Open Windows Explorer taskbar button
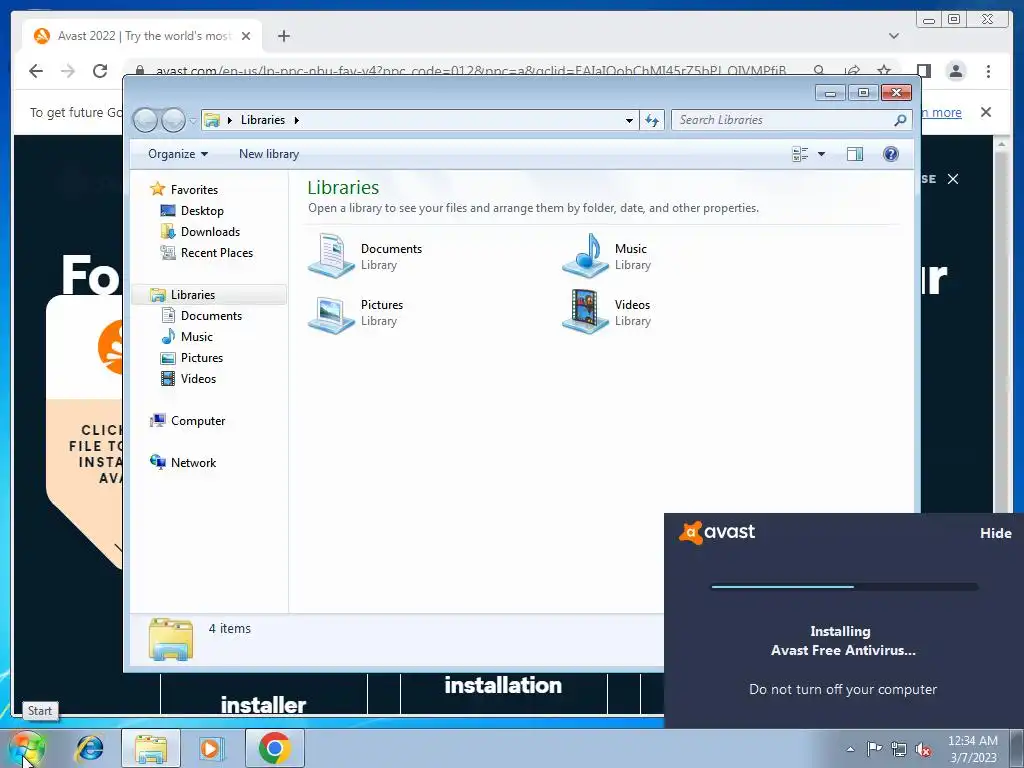The width and height of the screenshot is (1024, 768). point(151,748)
